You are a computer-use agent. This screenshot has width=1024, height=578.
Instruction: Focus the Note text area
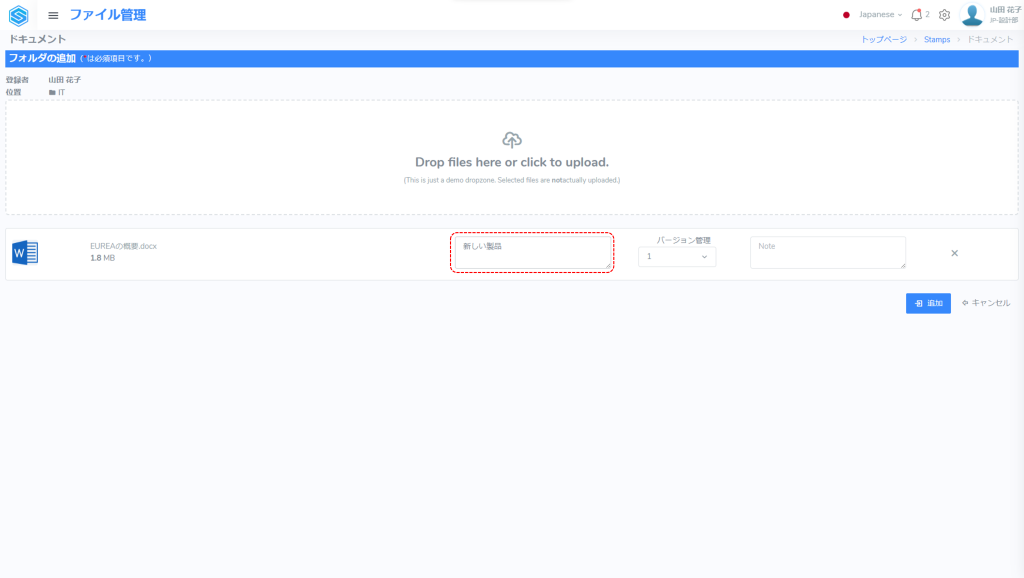pyautogui.click(x=828, y=253)
